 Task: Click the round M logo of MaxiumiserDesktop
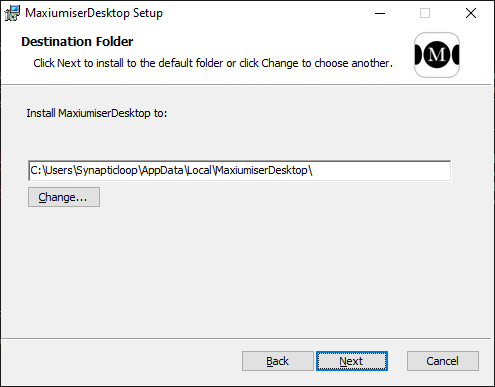[x=437, y=55]
